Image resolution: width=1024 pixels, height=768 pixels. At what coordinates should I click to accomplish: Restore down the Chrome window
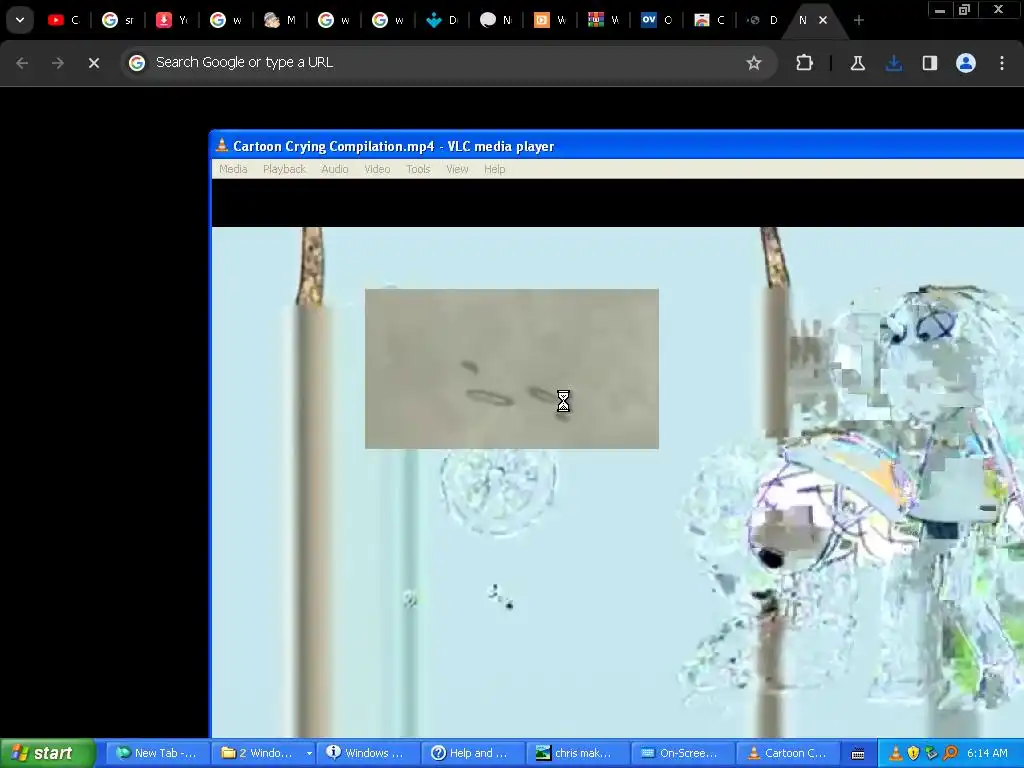click(964, 10)
